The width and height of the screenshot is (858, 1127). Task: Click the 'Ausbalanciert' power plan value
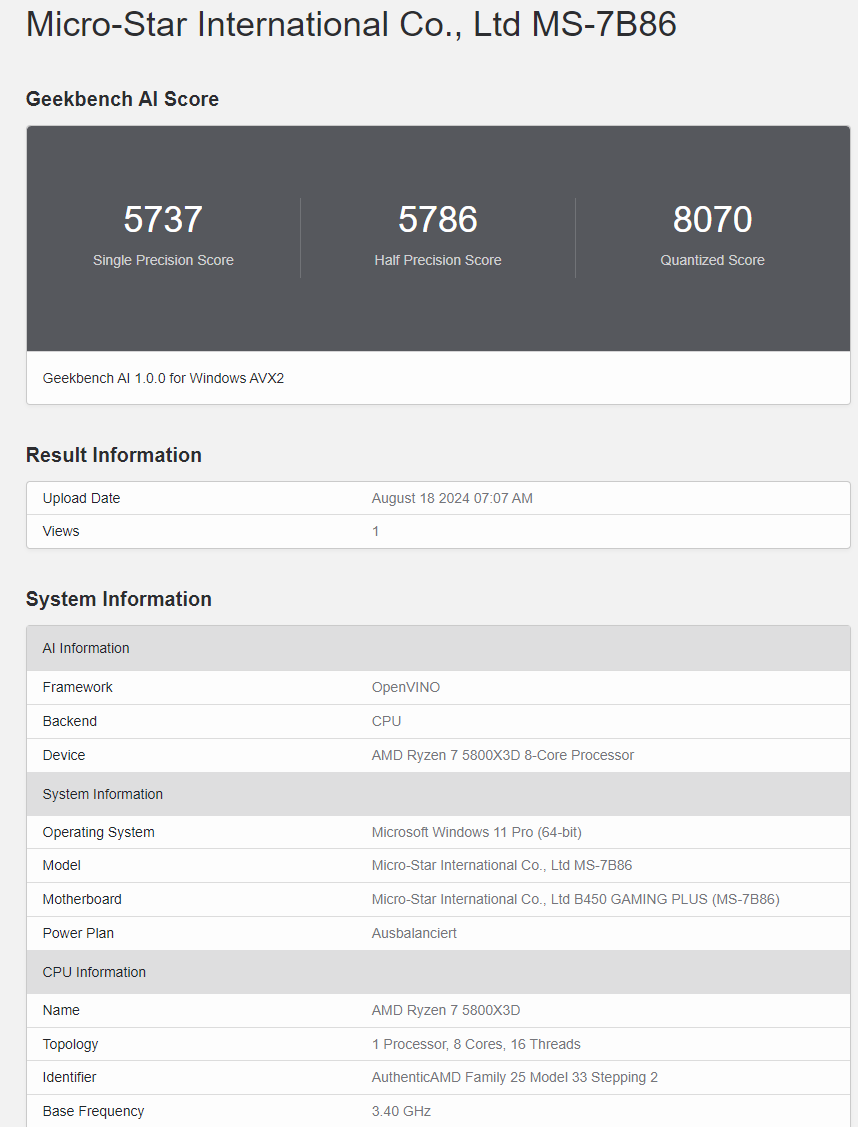[414, 933]
